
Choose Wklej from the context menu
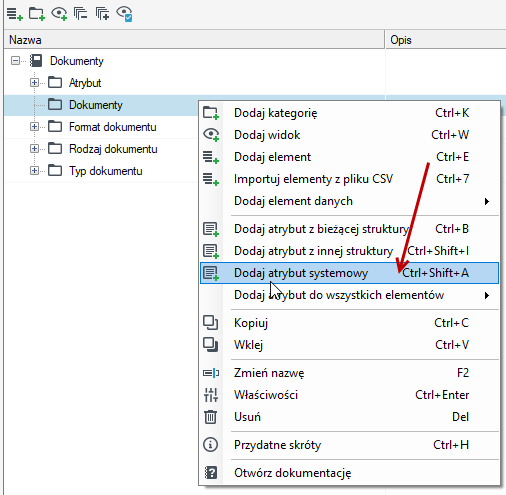pyautogui.click(x=349, y=345)
